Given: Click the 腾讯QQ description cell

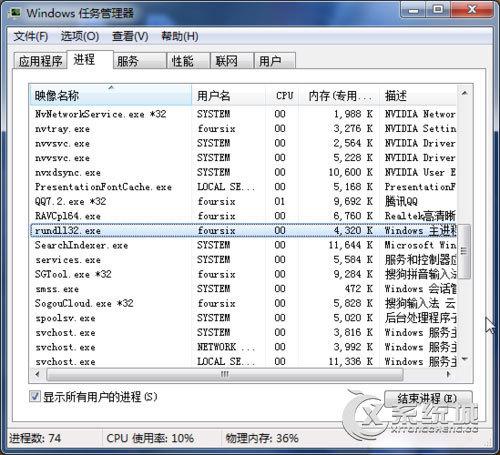Looking at the screenshot, I should click(x=401, y=202).
